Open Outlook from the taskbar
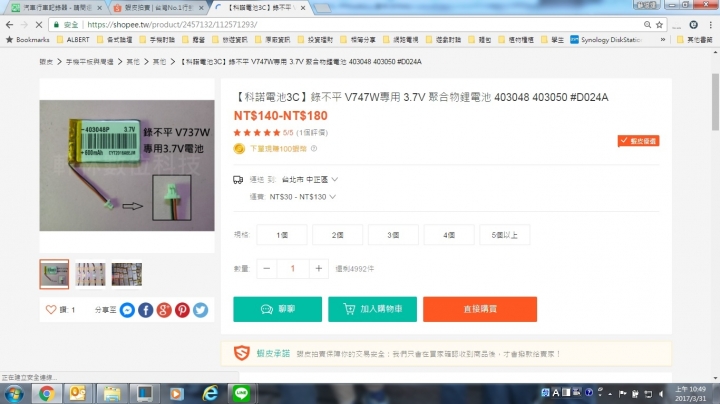 coord(78,394)
